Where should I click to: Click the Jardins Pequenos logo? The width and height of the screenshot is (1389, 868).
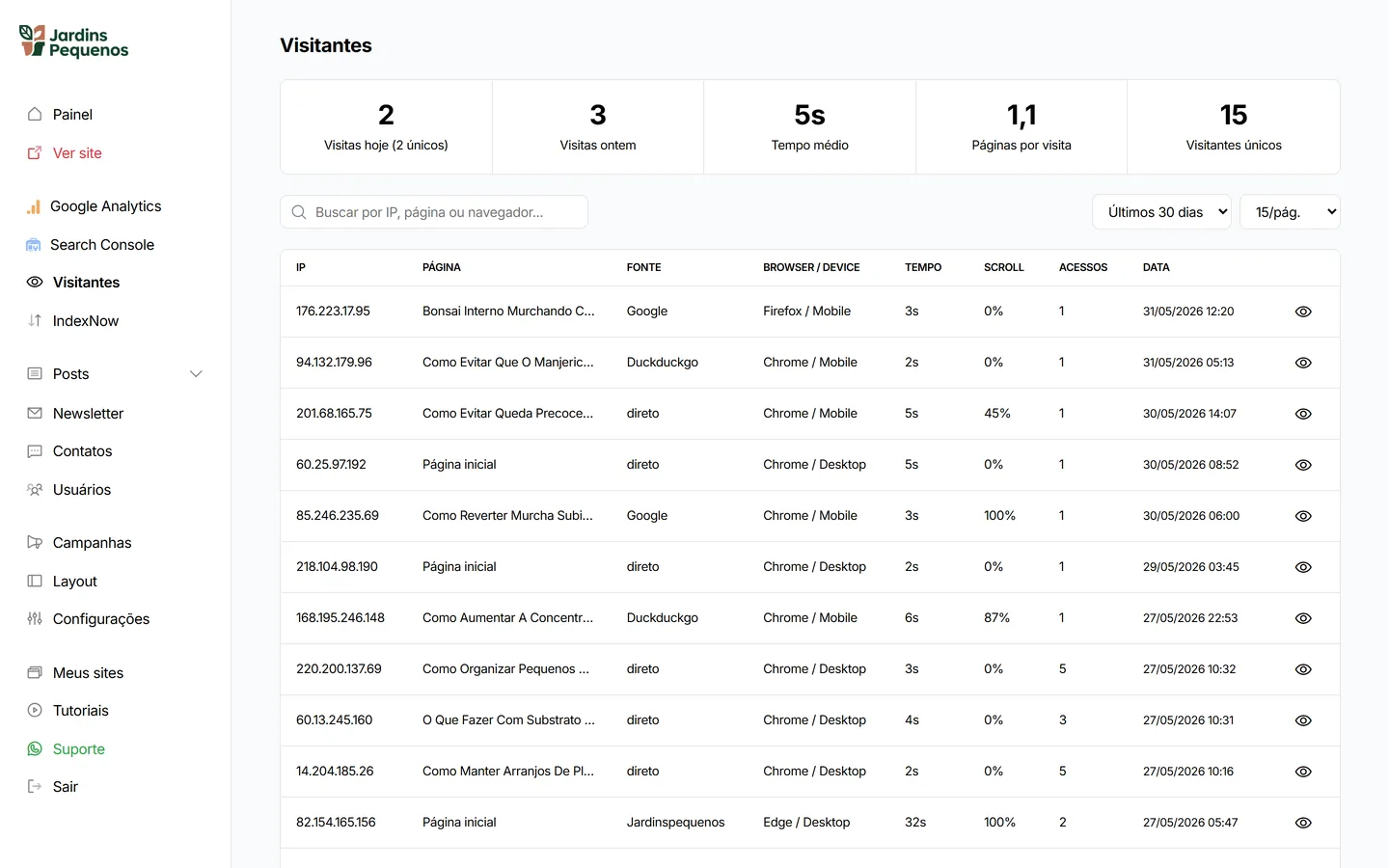pos(74,41)
